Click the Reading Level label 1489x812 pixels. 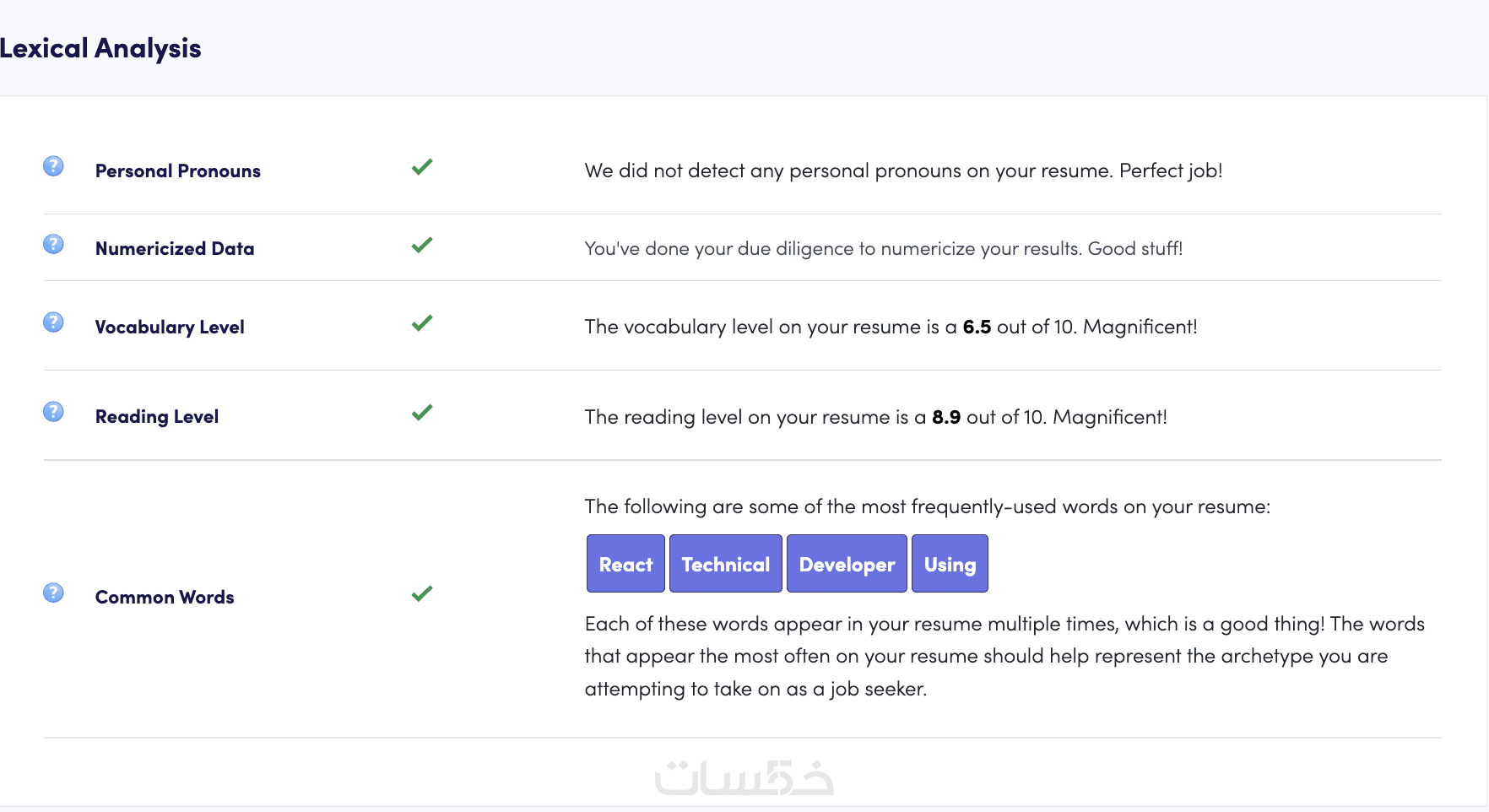coord(157,417)
